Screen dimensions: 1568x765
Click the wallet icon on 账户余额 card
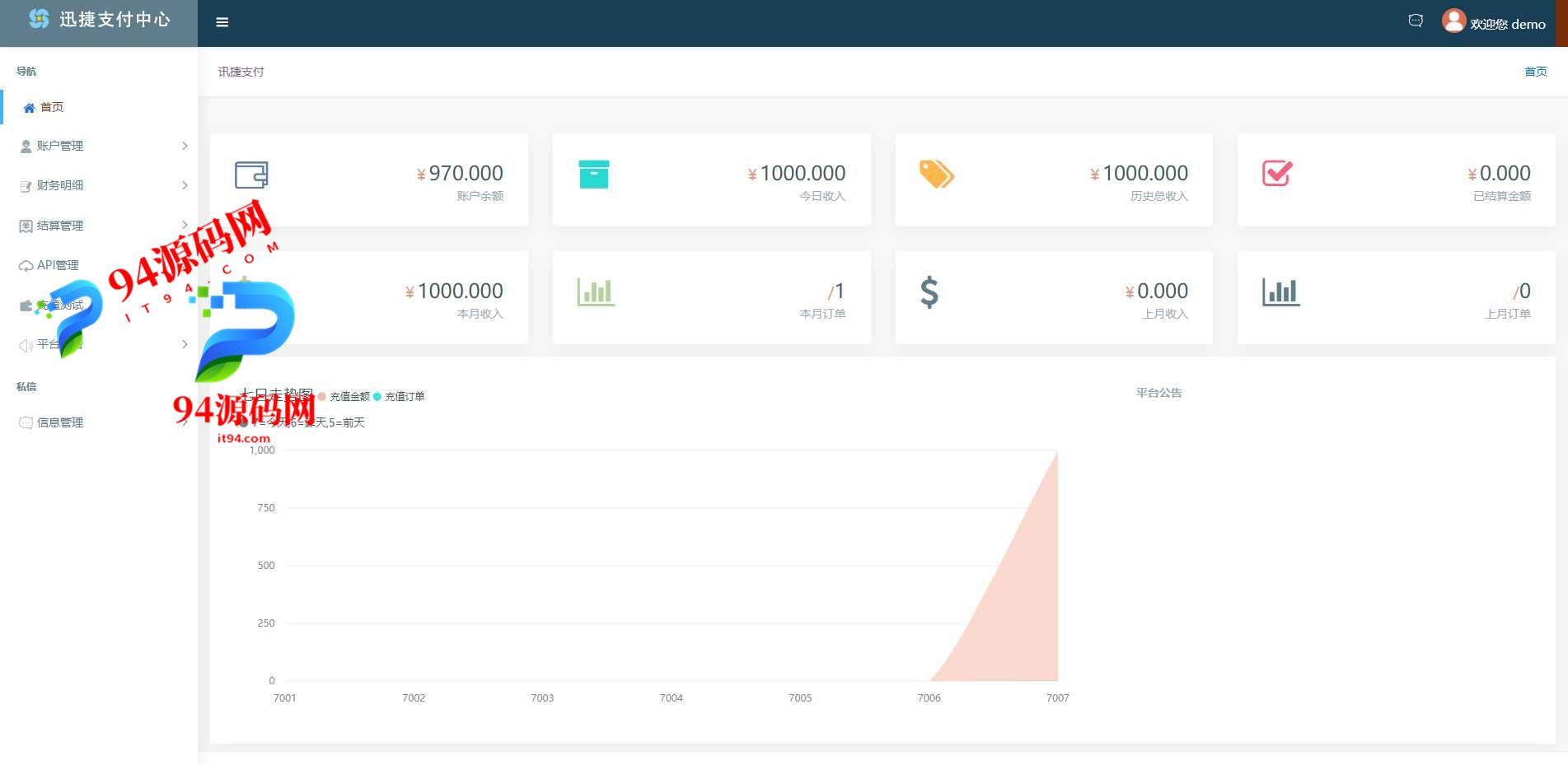click(251, 175)
